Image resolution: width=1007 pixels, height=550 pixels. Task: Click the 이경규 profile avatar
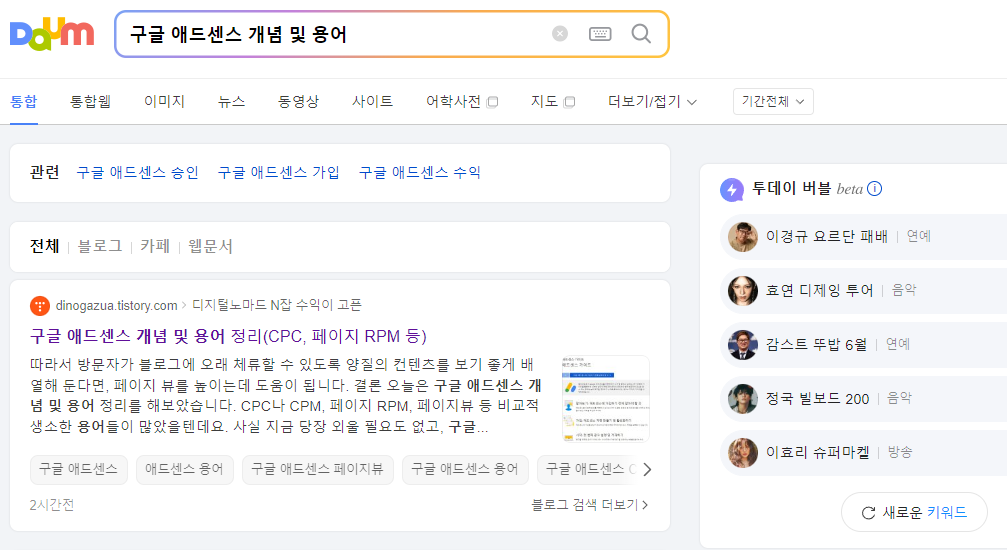tap(743, 237)
